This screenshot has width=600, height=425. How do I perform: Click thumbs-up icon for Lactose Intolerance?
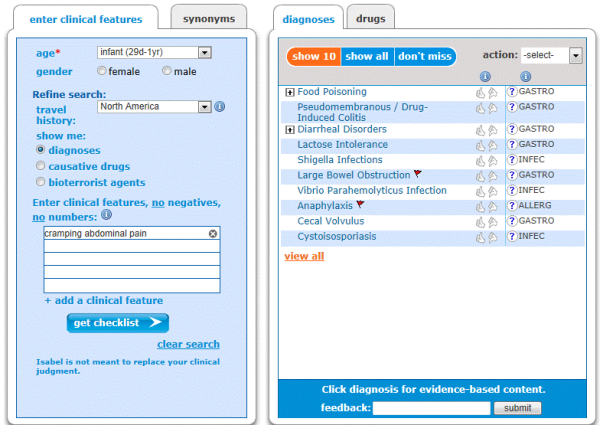[x=481, y=145]
